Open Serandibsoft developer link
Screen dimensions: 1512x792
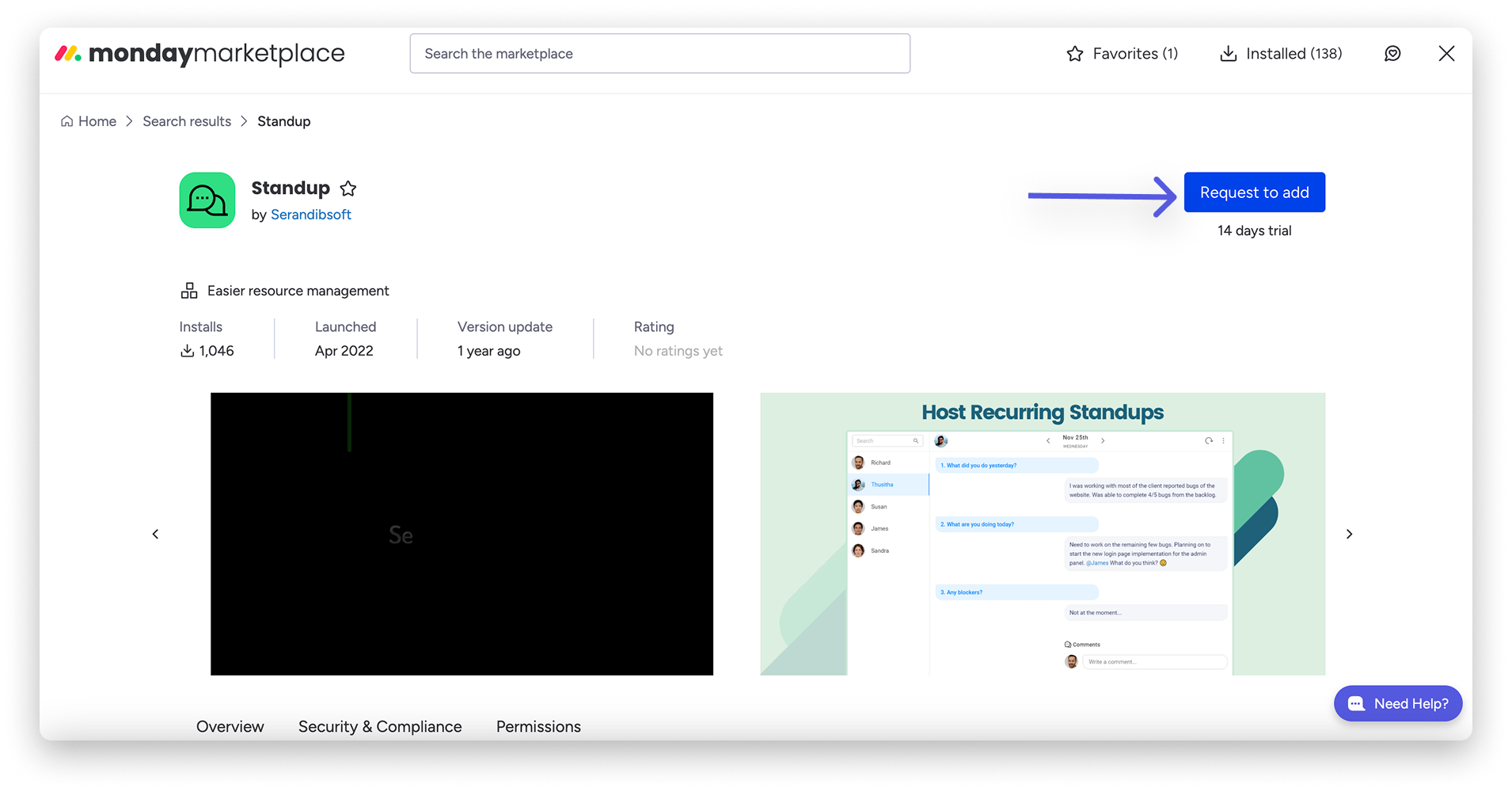(311, 215)
